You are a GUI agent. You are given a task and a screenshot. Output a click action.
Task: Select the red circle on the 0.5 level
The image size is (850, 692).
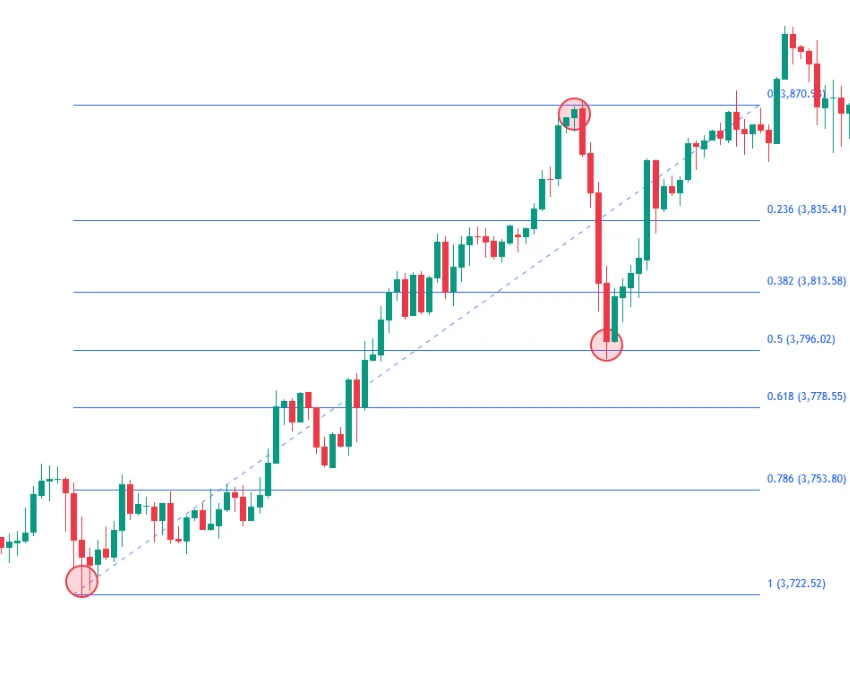(x=606, y=345)
